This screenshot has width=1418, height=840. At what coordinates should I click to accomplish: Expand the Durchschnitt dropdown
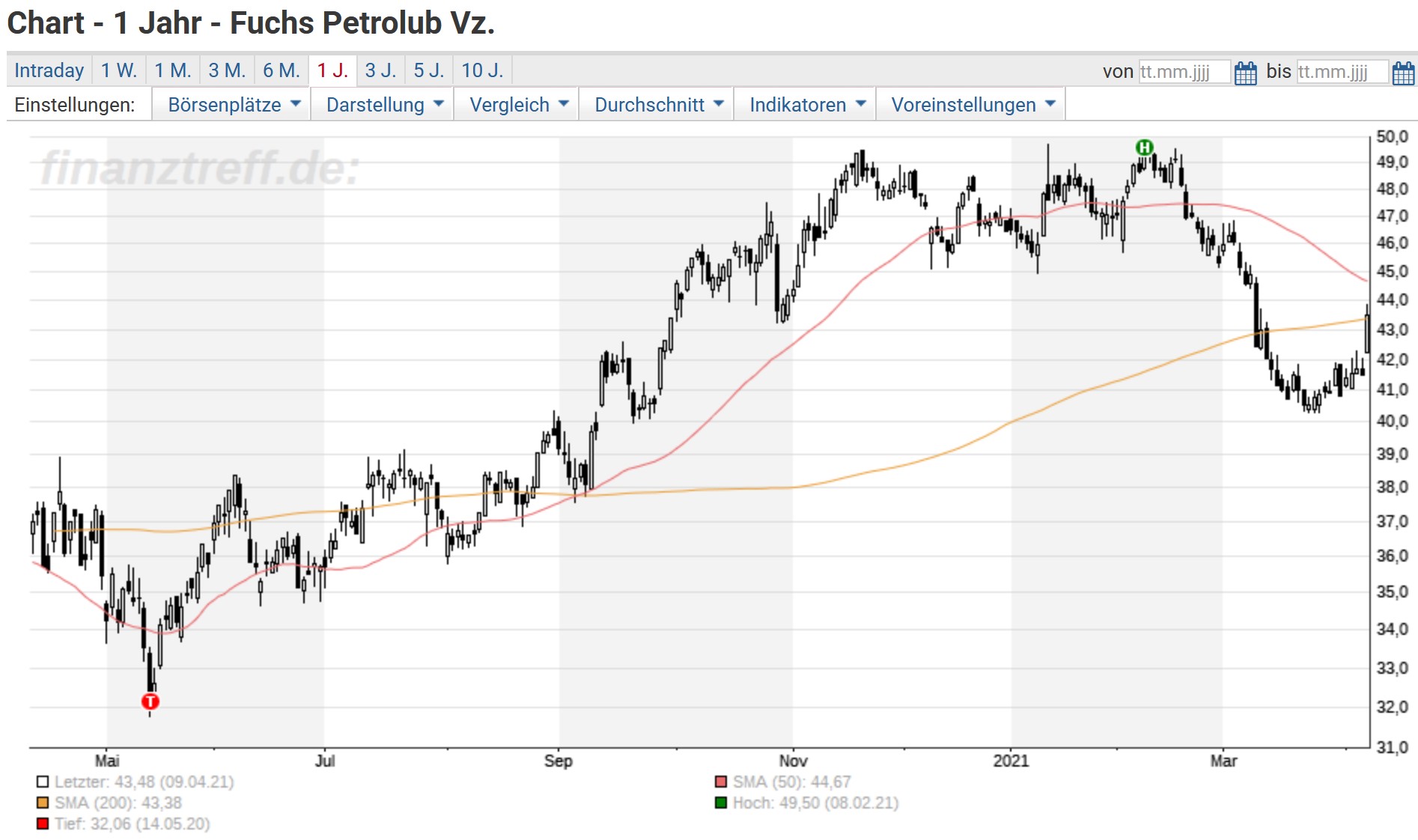tap(657, 104)
